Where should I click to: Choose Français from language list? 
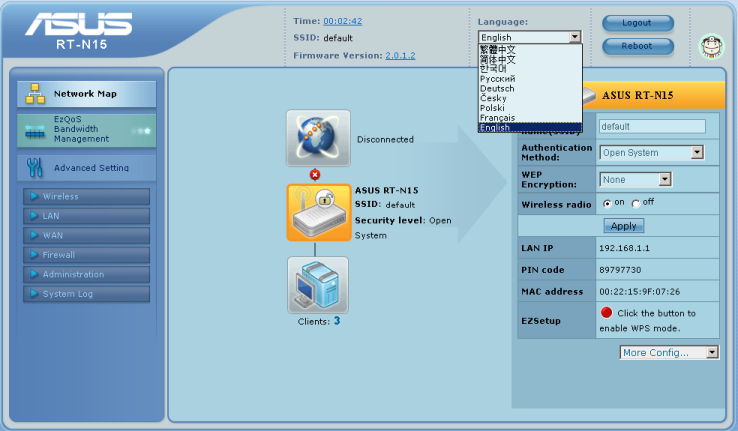coord(530,118)
